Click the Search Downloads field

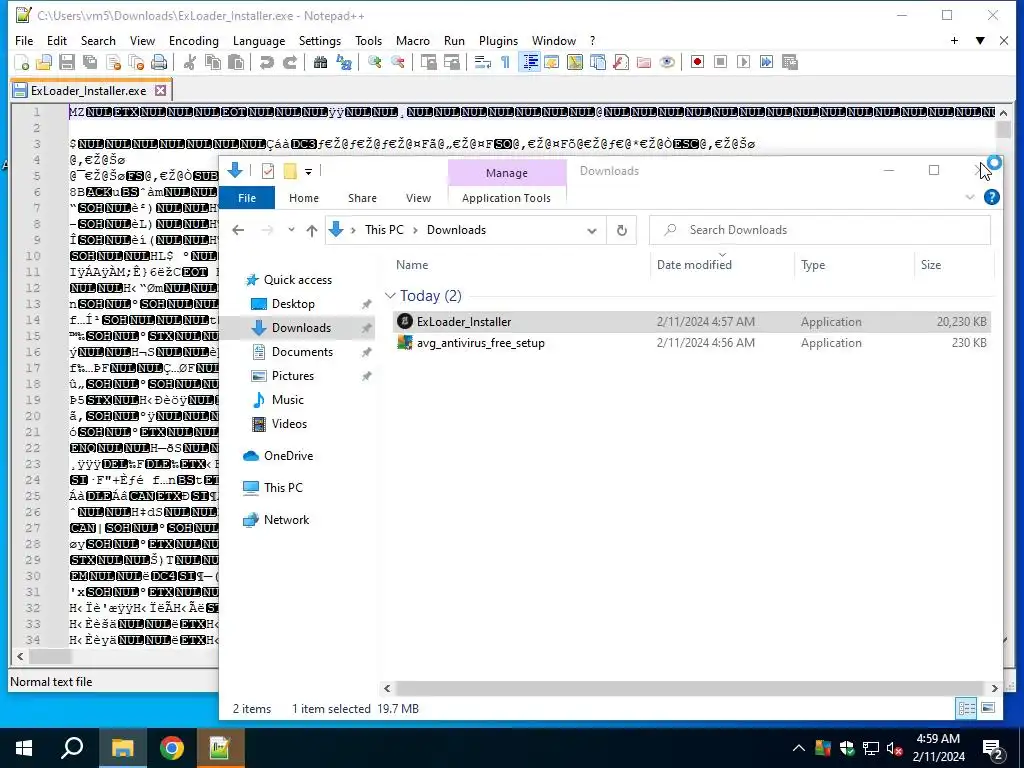(820, 230)
